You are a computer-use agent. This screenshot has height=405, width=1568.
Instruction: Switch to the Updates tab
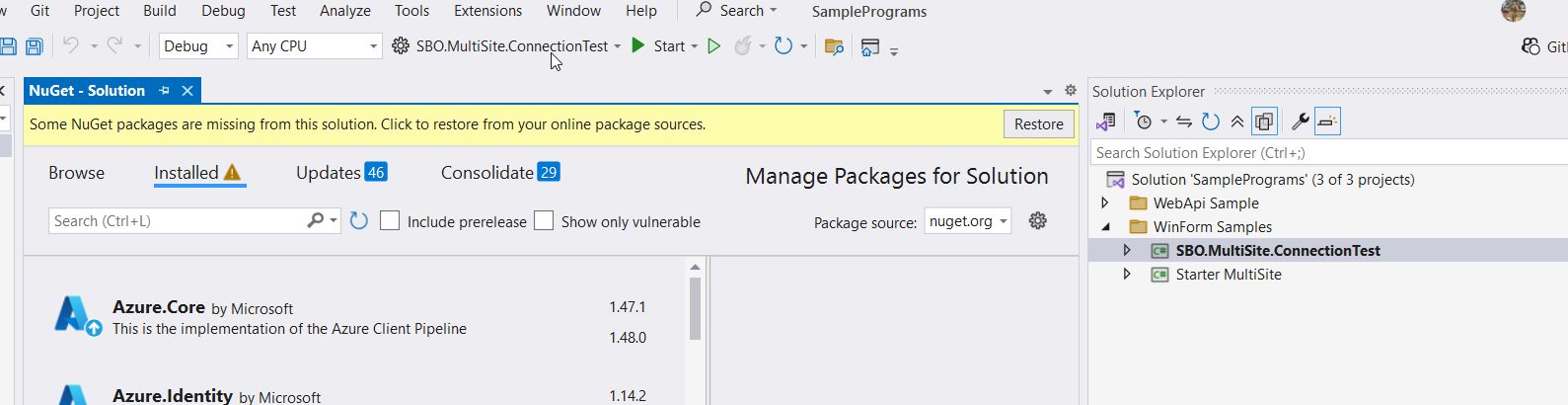click(x=341, y=173)
